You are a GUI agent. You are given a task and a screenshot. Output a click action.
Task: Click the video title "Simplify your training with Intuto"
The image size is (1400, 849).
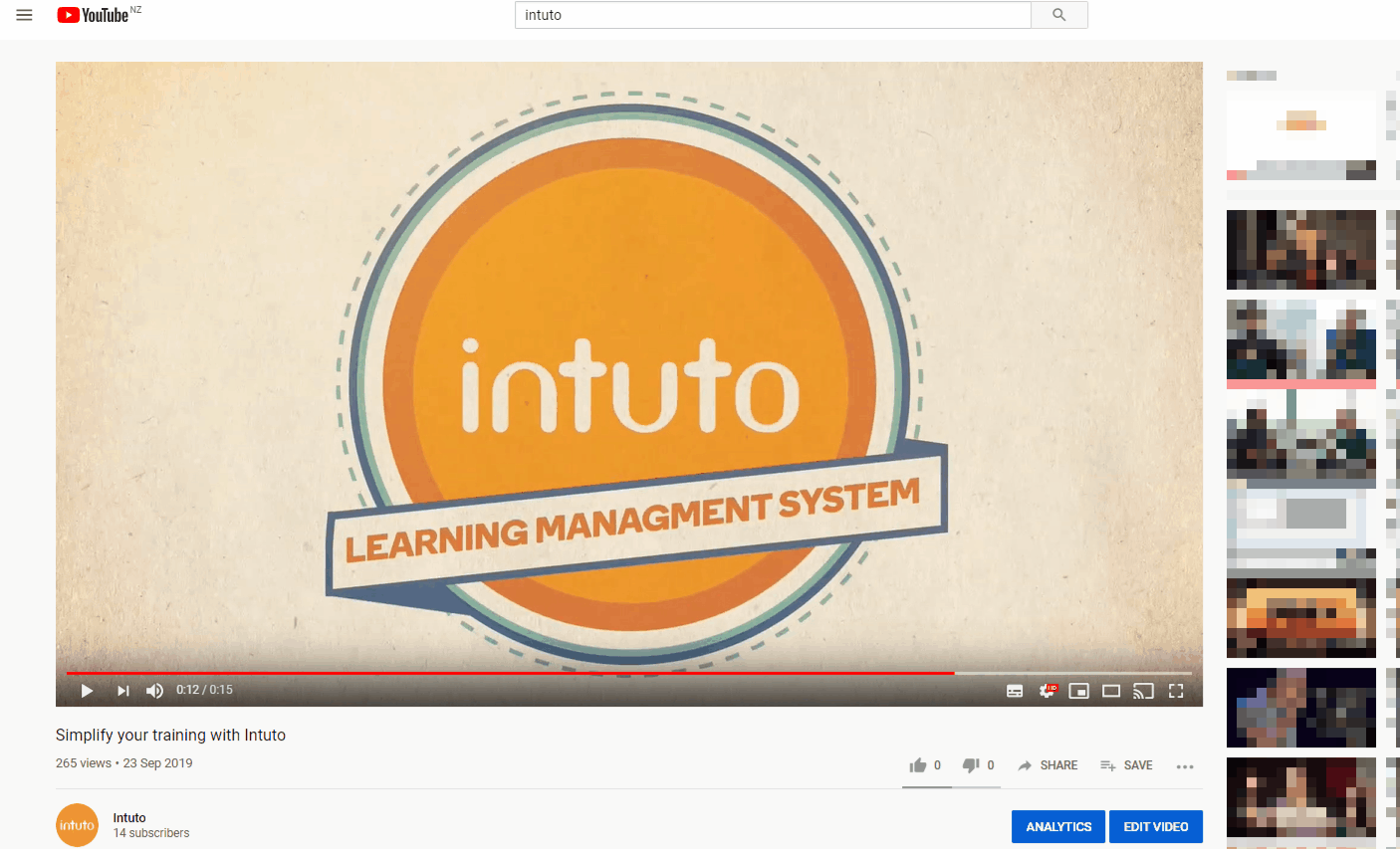coord(170,736)
